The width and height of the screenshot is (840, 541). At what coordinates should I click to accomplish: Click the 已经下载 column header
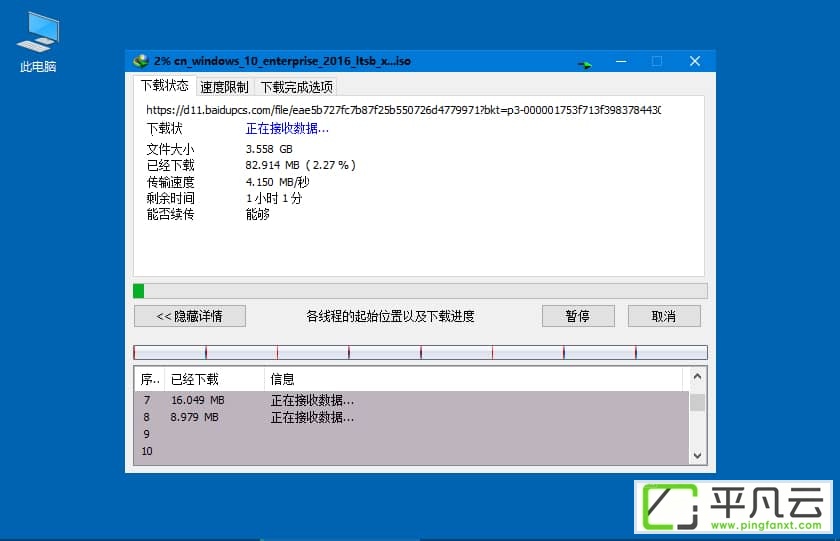214,380
